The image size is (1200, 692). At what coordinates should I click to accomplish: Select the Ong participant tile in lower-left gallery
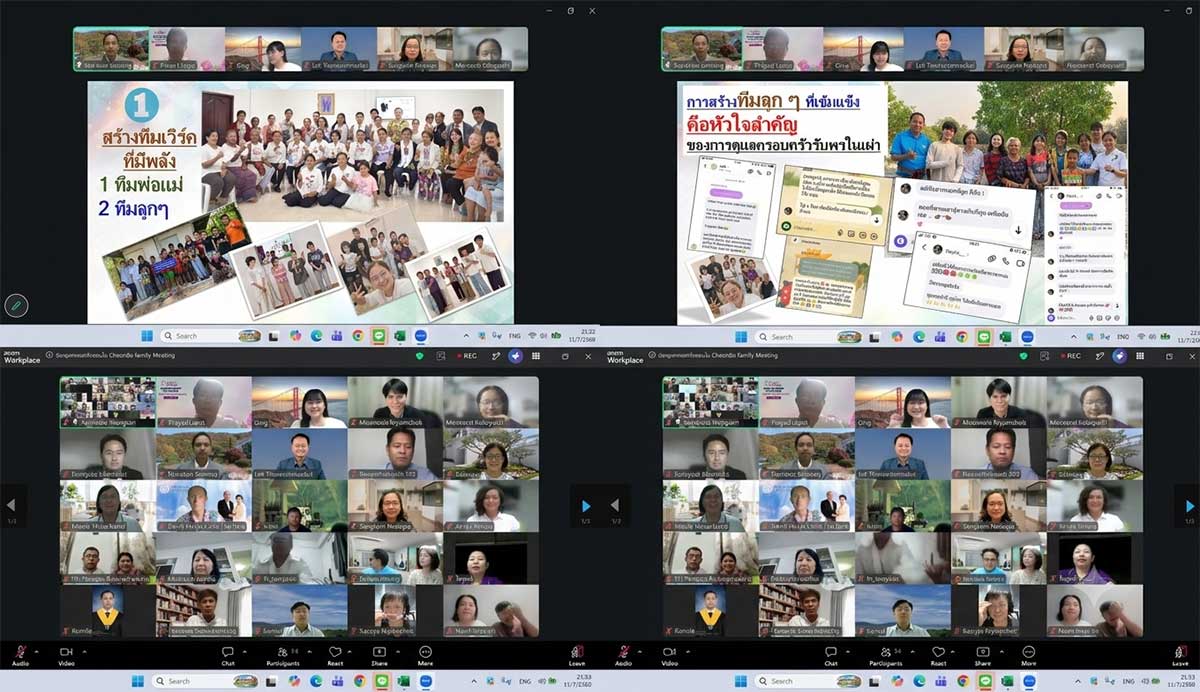(x=299, y=402)
